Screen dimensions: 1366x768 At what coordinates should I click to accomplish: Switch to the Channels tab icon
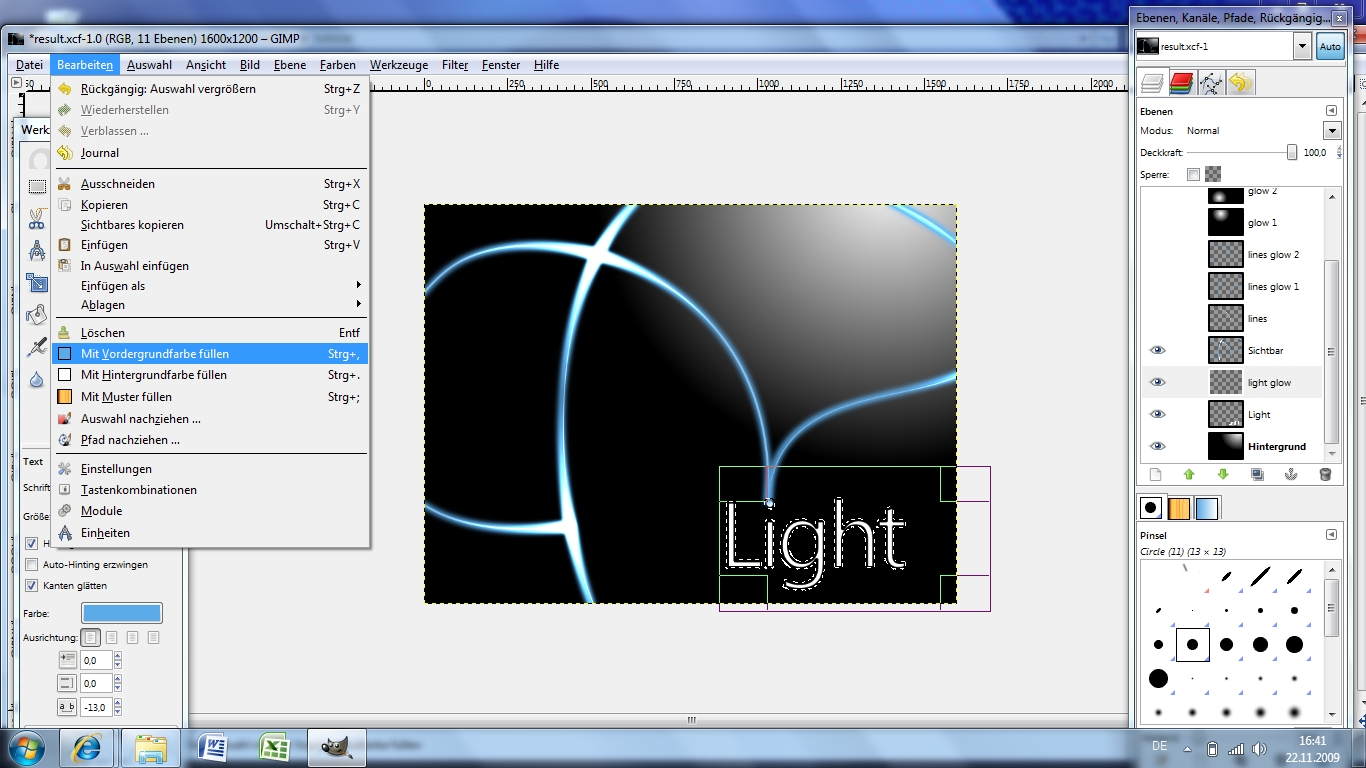(1182, 82)
